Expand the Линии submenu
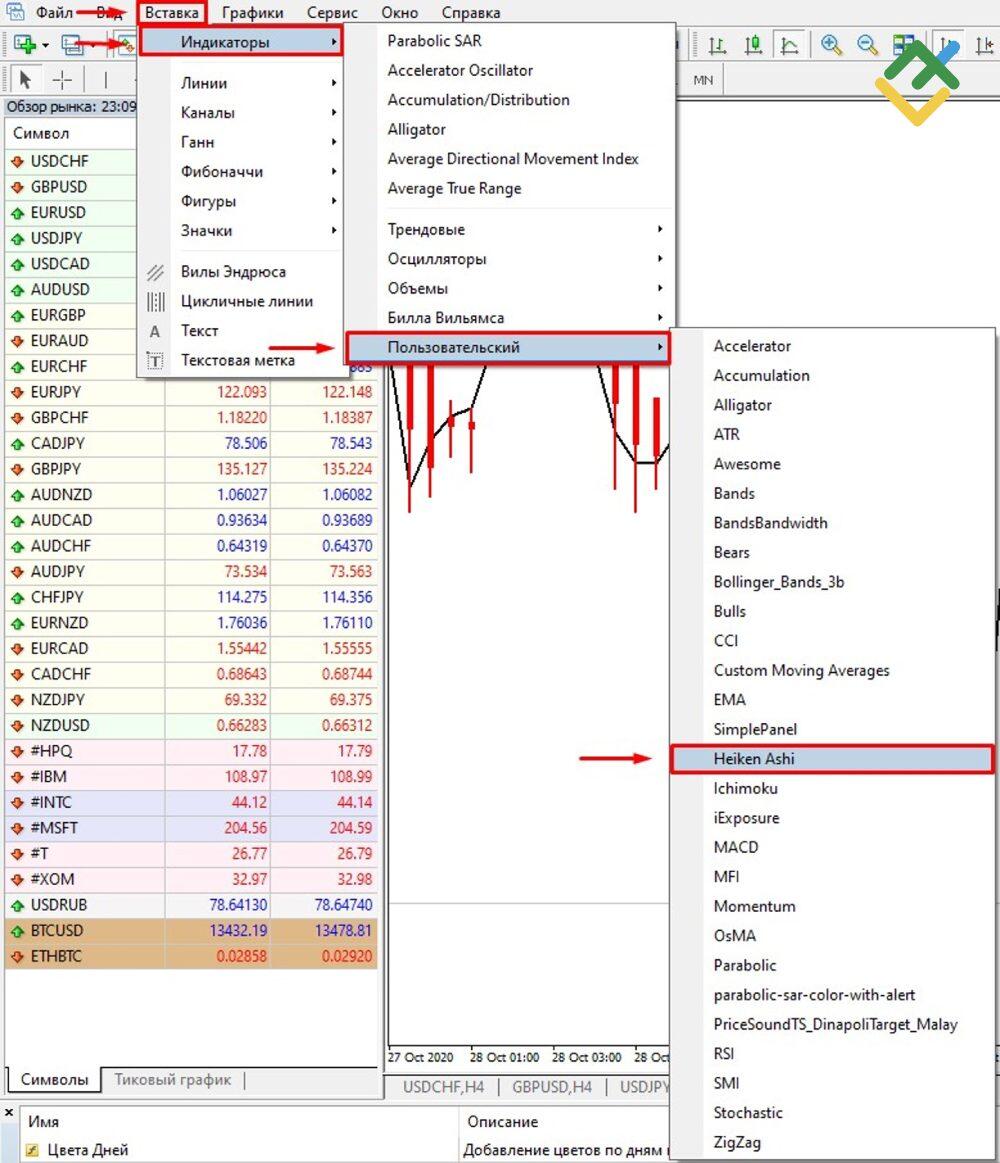The height and width of the screenshot is (1163, 1000). (x=241, y=83)
